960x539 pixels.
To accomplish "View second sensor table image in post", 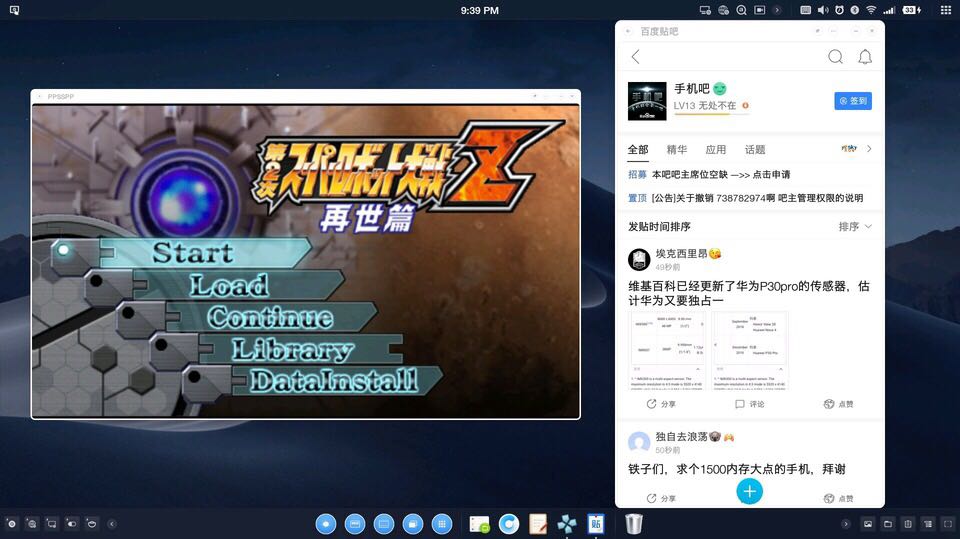I will (750, 350).
